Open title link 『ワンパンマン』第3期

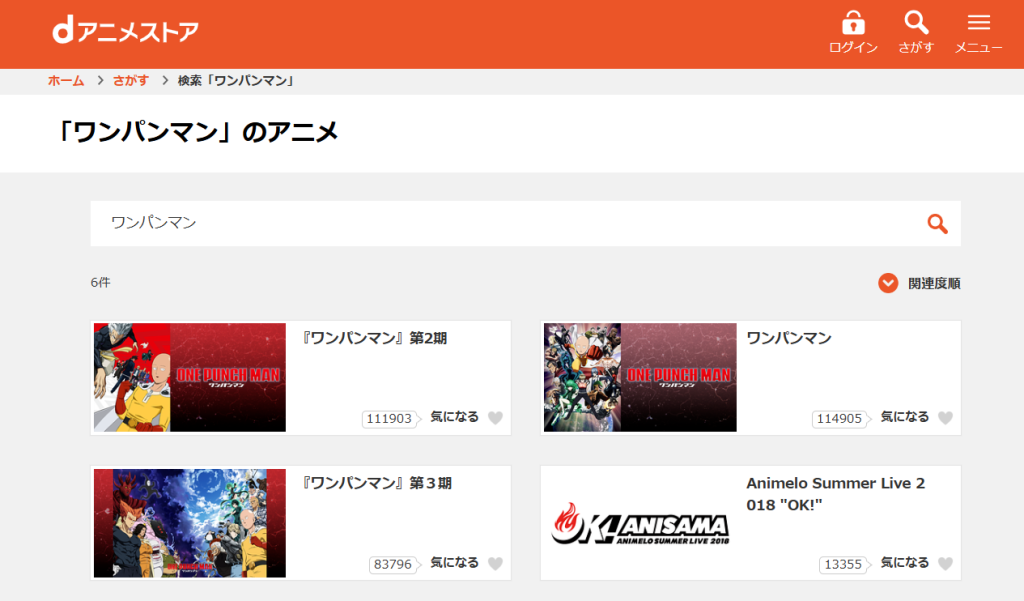[x=377, y=483]
